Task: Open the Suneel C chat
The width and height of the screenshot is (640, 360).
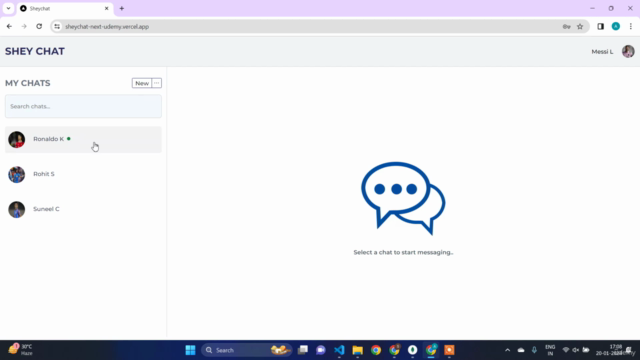Action: pyautogui.click(x=83, y=209)
